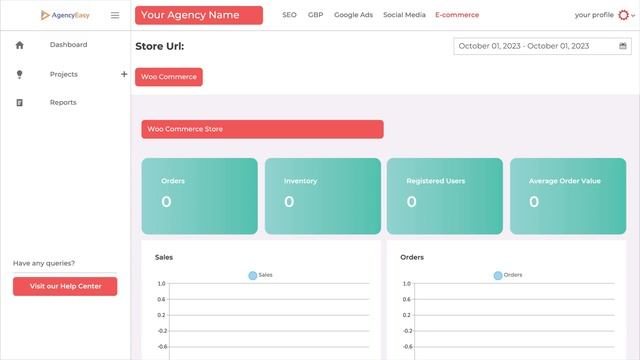
Task: Add a new project with plus icon
Action: (124, 74)
